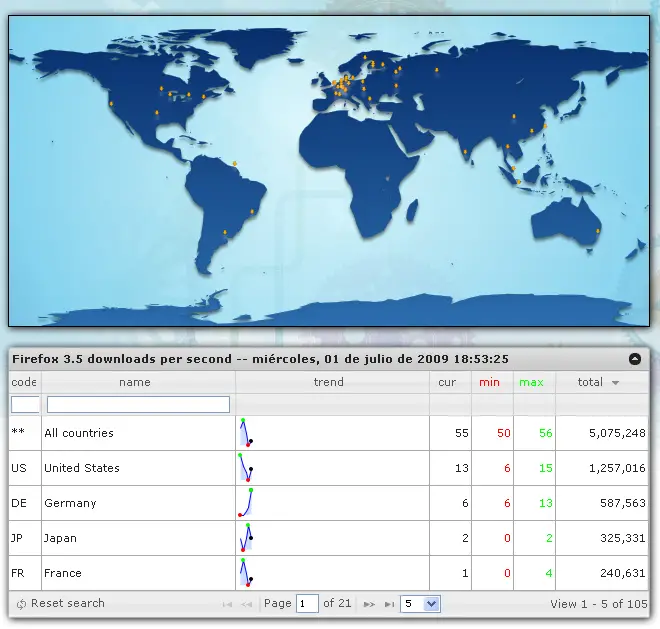
Task: Go to the previous page using the pager icon
Action: [x=246, y=604]
